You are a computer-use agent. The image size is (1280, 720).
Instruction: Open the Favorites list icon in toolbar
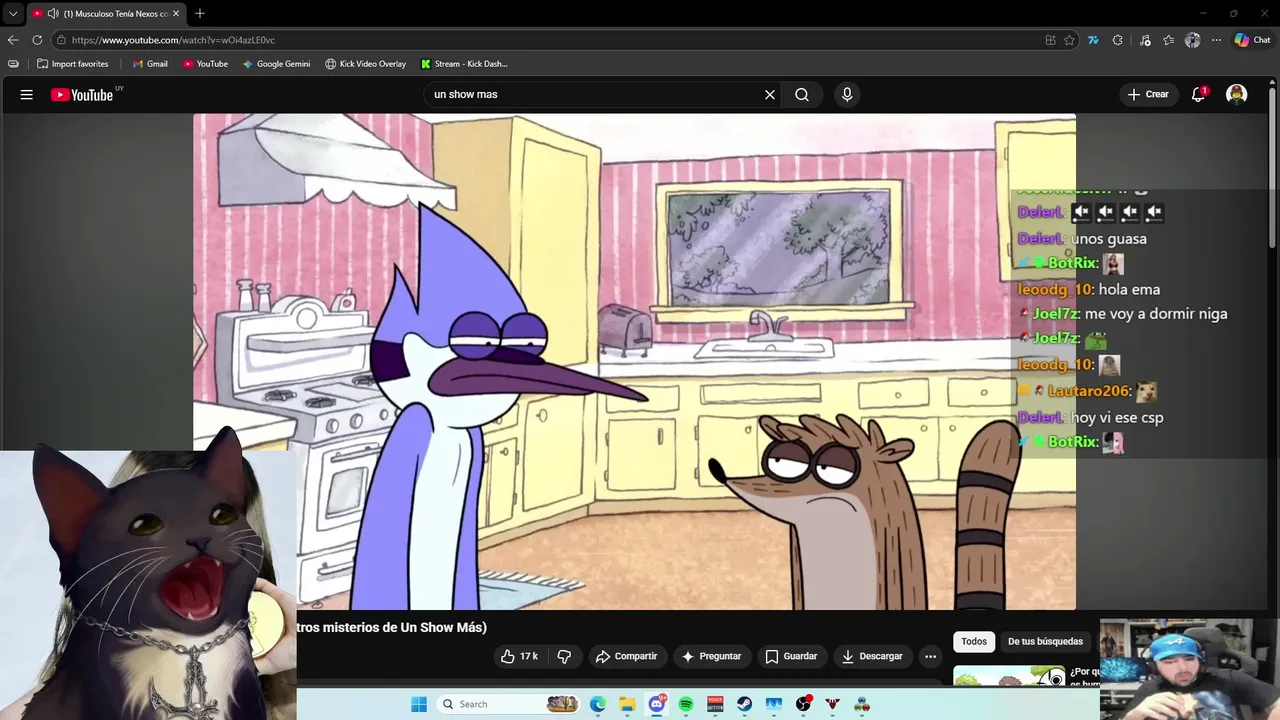coord(1168,40)
